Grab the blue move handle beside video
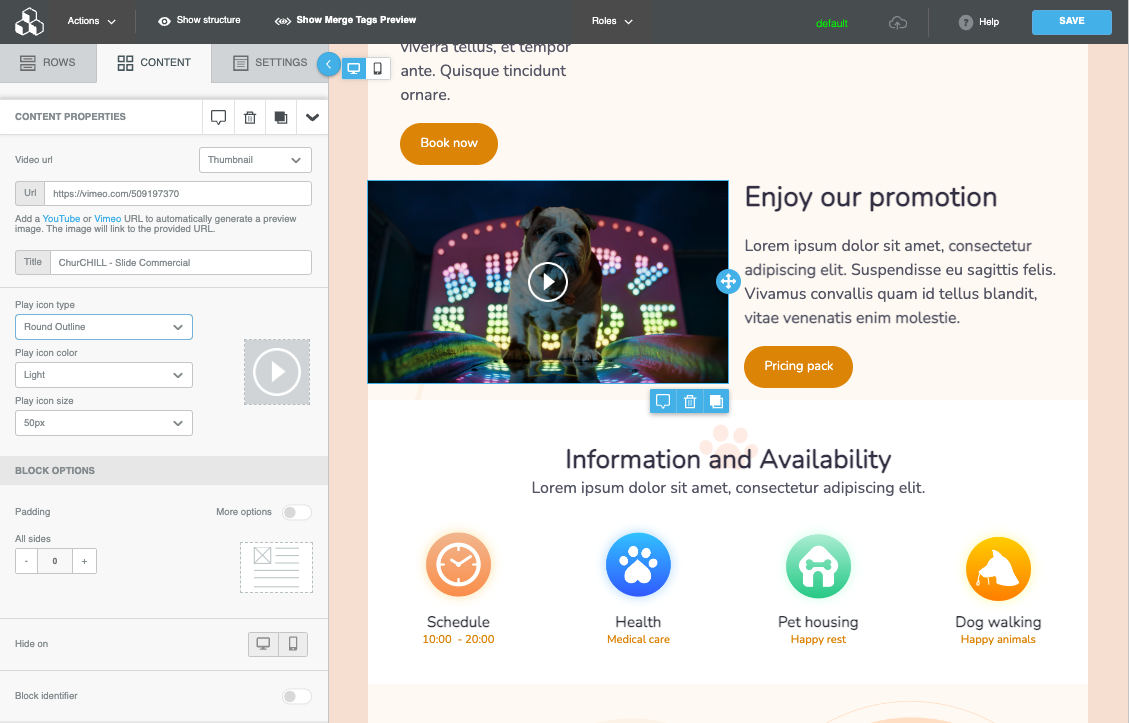Screen dimensions: 1129x723 pyautogui.click(x=728, y=282)
